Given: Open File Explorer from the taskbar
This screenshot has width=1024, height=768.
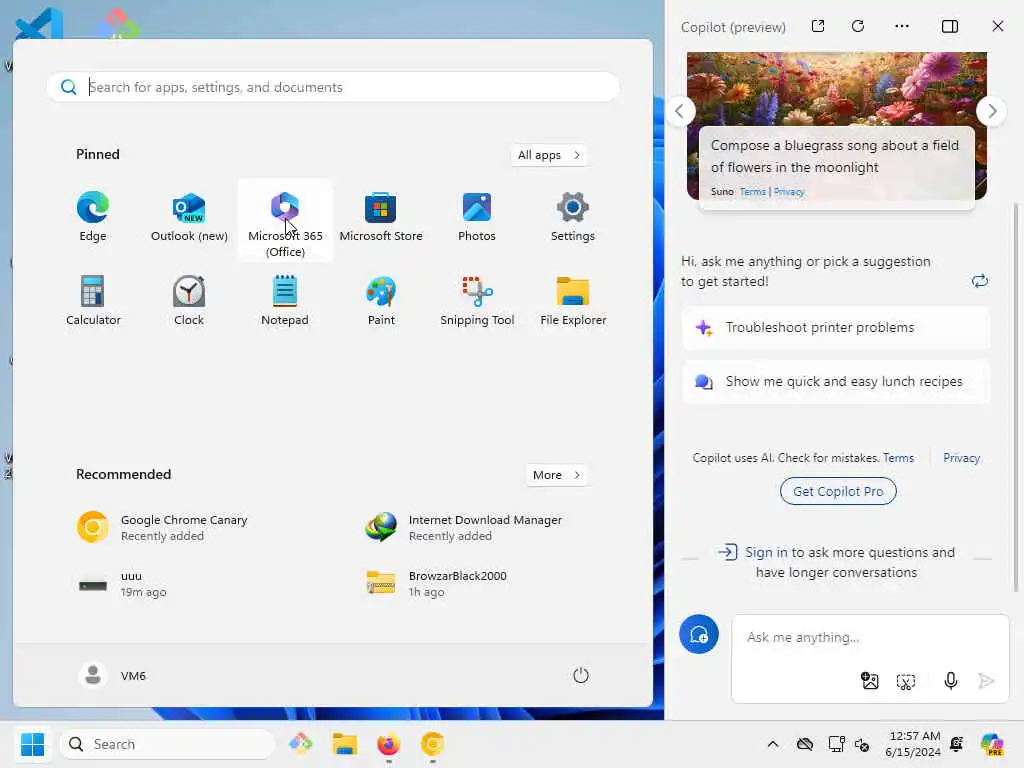Looking at the screenshot, I should [x=344, y=744].
